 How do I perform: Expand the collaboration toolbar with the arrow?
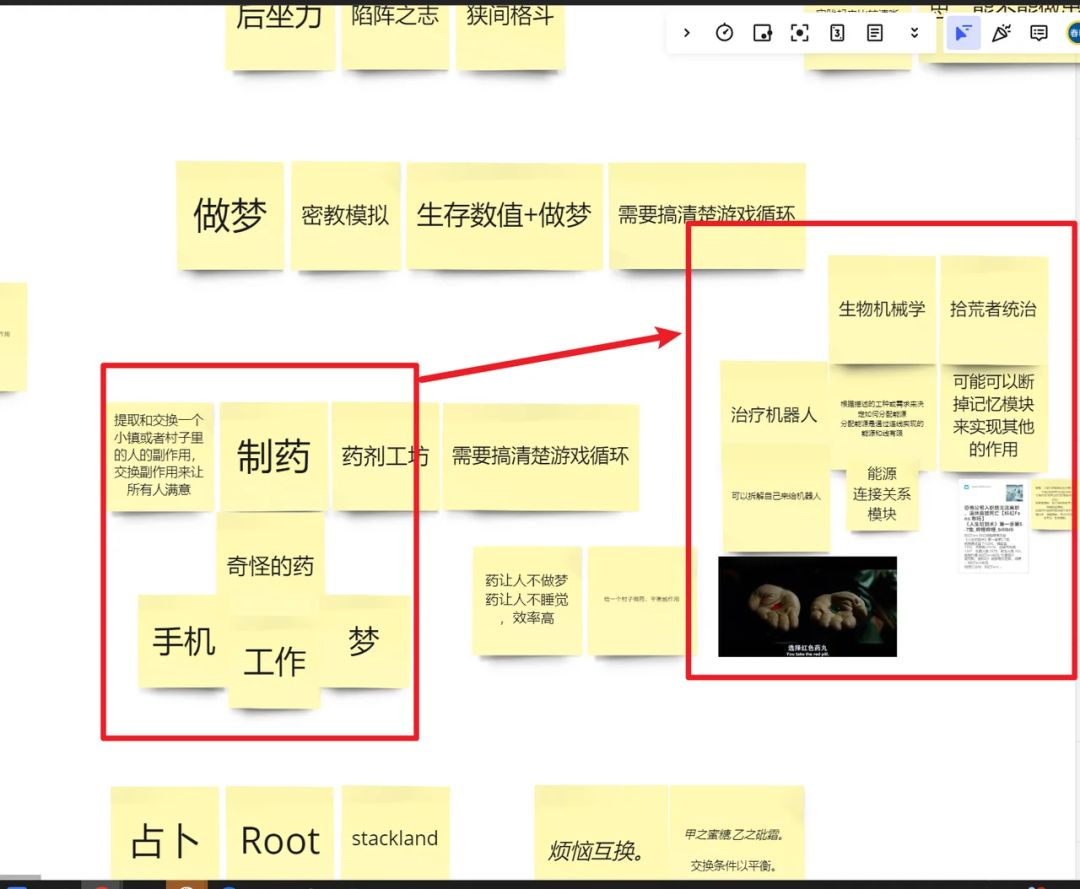coord(686,32)
